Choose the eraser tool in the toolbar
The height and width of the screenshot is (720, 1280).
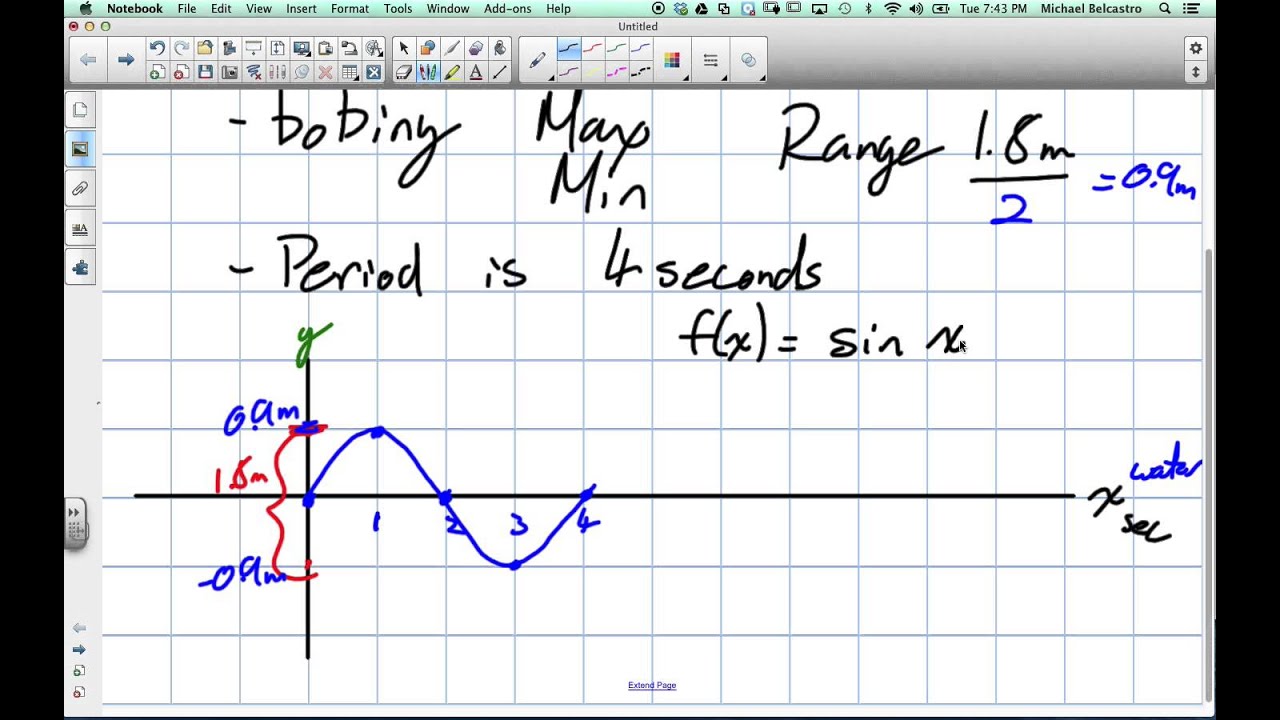point(404,72)
